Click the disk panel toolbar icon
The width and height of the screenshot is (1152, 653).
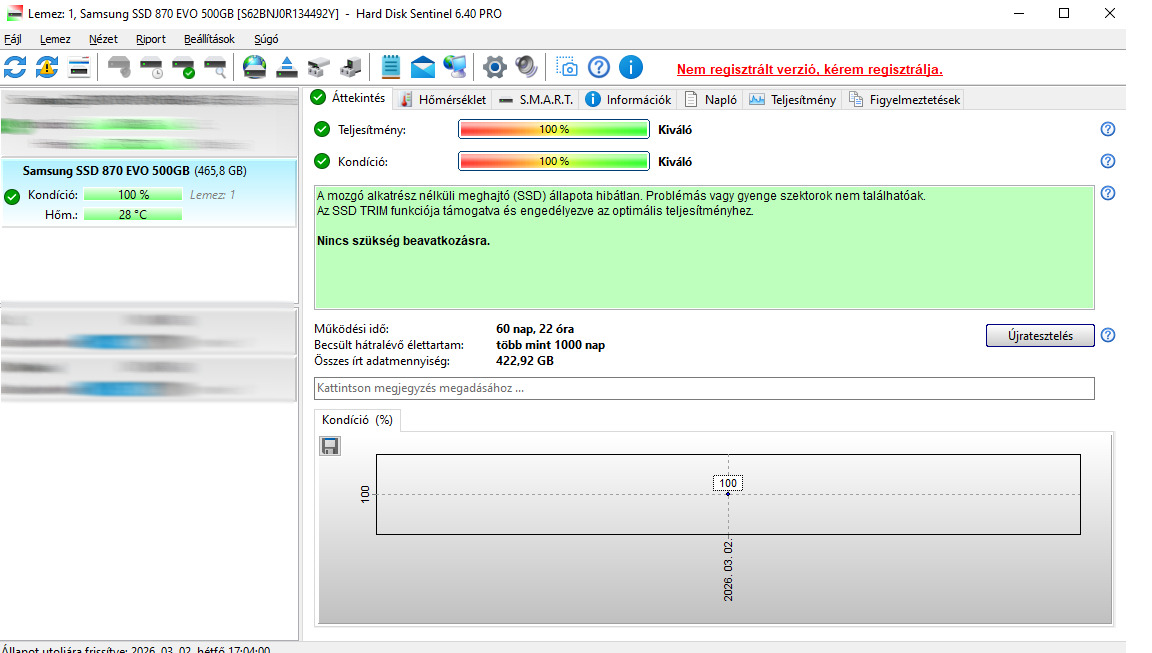[79, 68]
